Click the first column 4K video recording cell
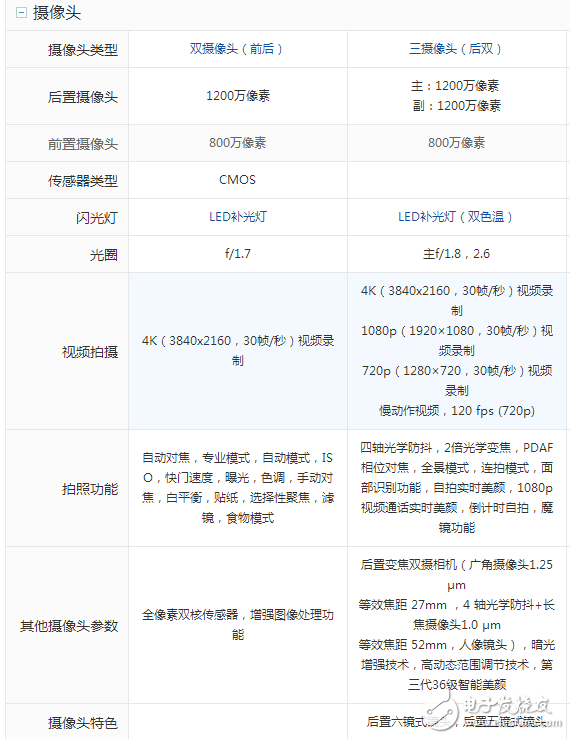This screenshot has height=739, width=570. click(x=238, y=351)
